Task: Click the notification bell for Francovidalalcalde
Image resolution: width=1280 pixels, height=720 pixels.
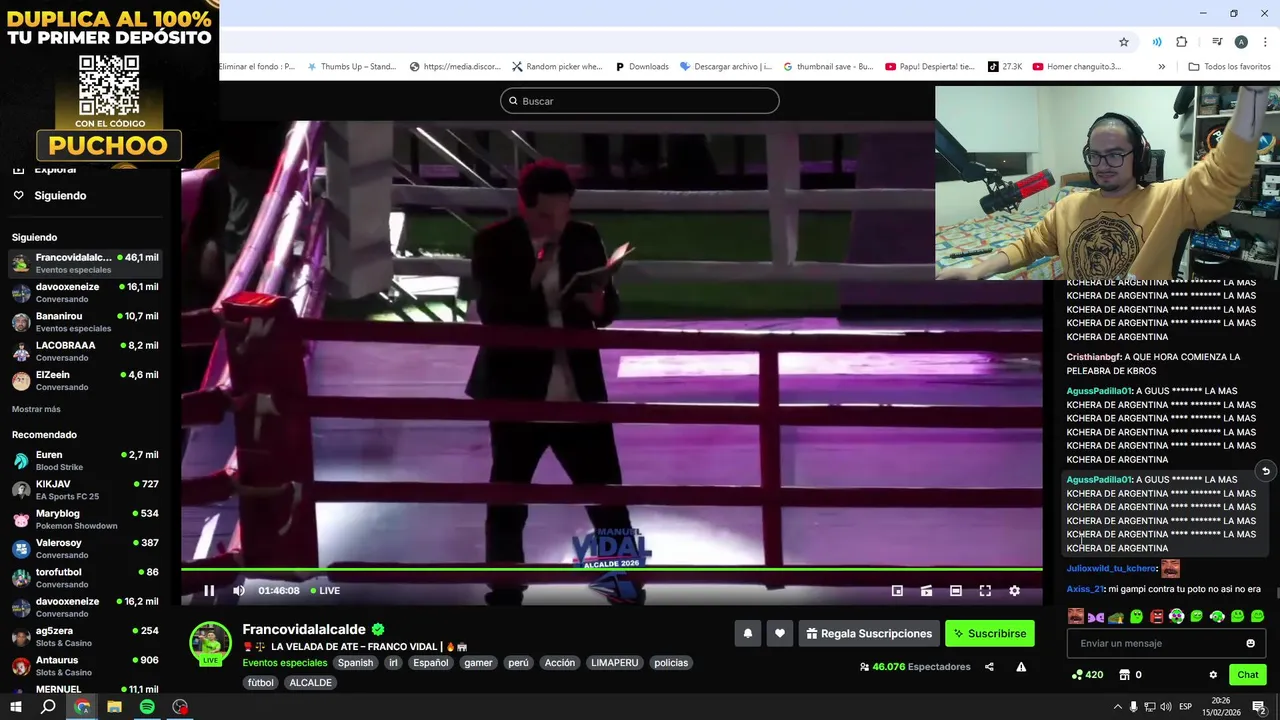Action: pyautogui.click(x=747, y=633)
